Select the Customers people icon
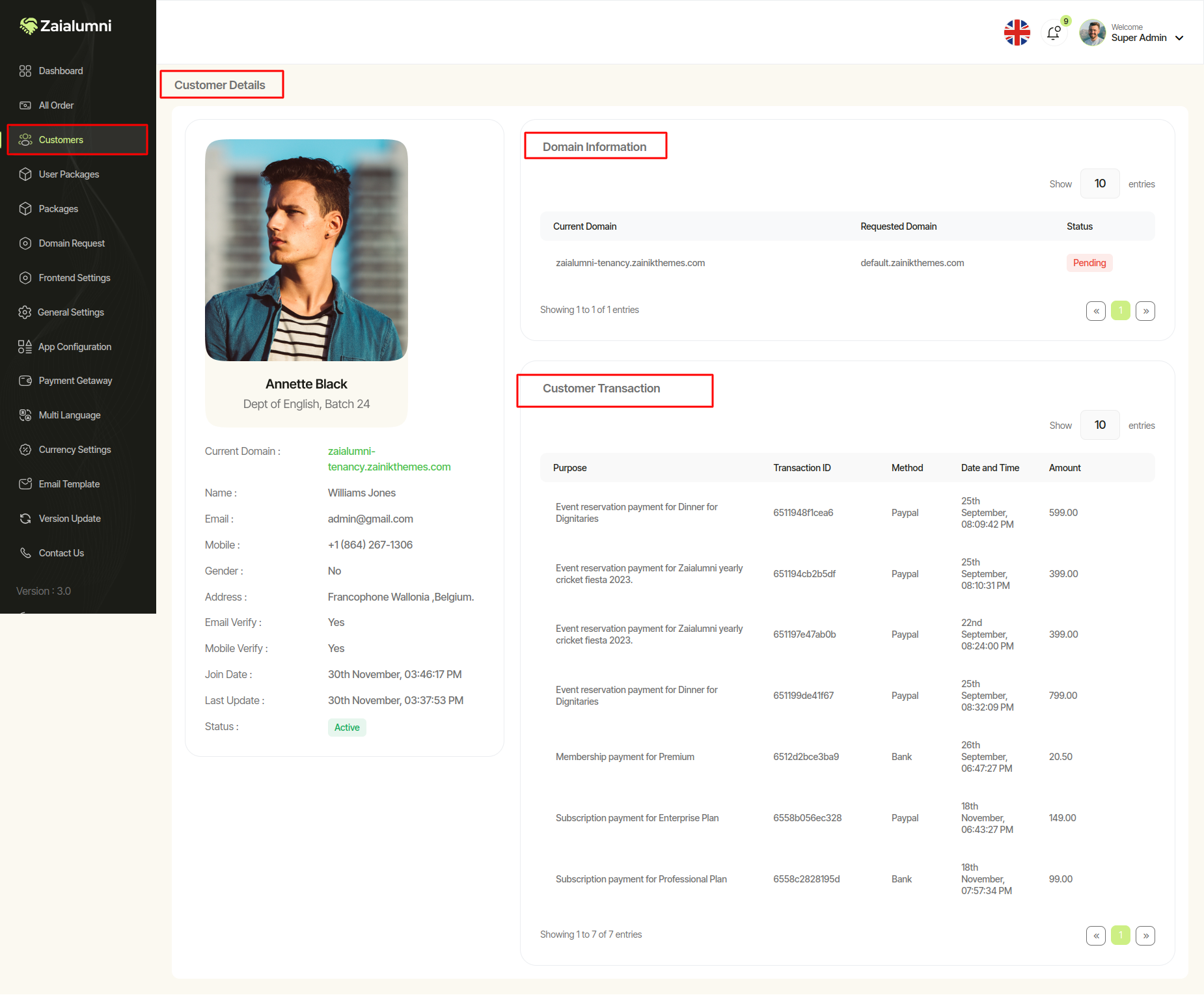The image size is (1204, 995). [25, 140]
